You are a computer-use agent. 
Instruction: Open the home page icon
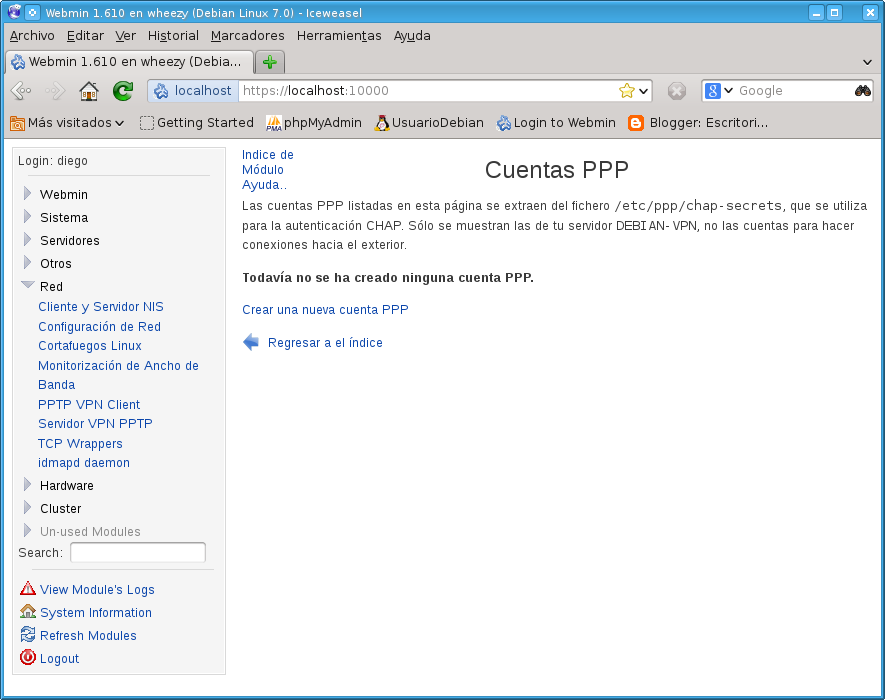pos(89,90)
